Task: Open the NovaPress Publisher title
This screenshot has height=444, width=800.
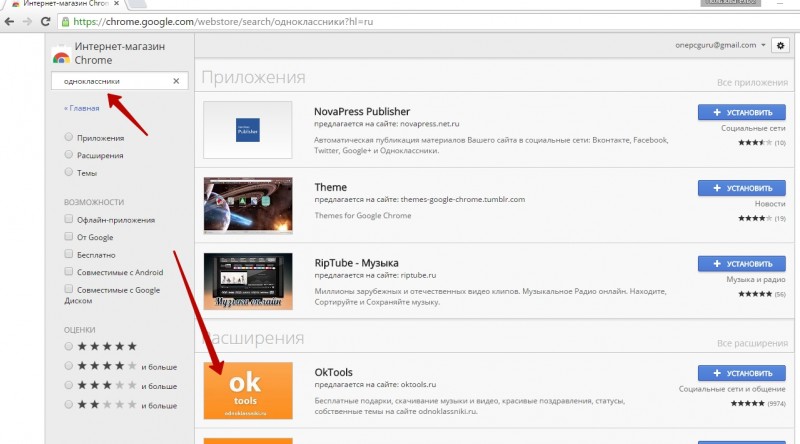Action: click(x=362, y=111)
